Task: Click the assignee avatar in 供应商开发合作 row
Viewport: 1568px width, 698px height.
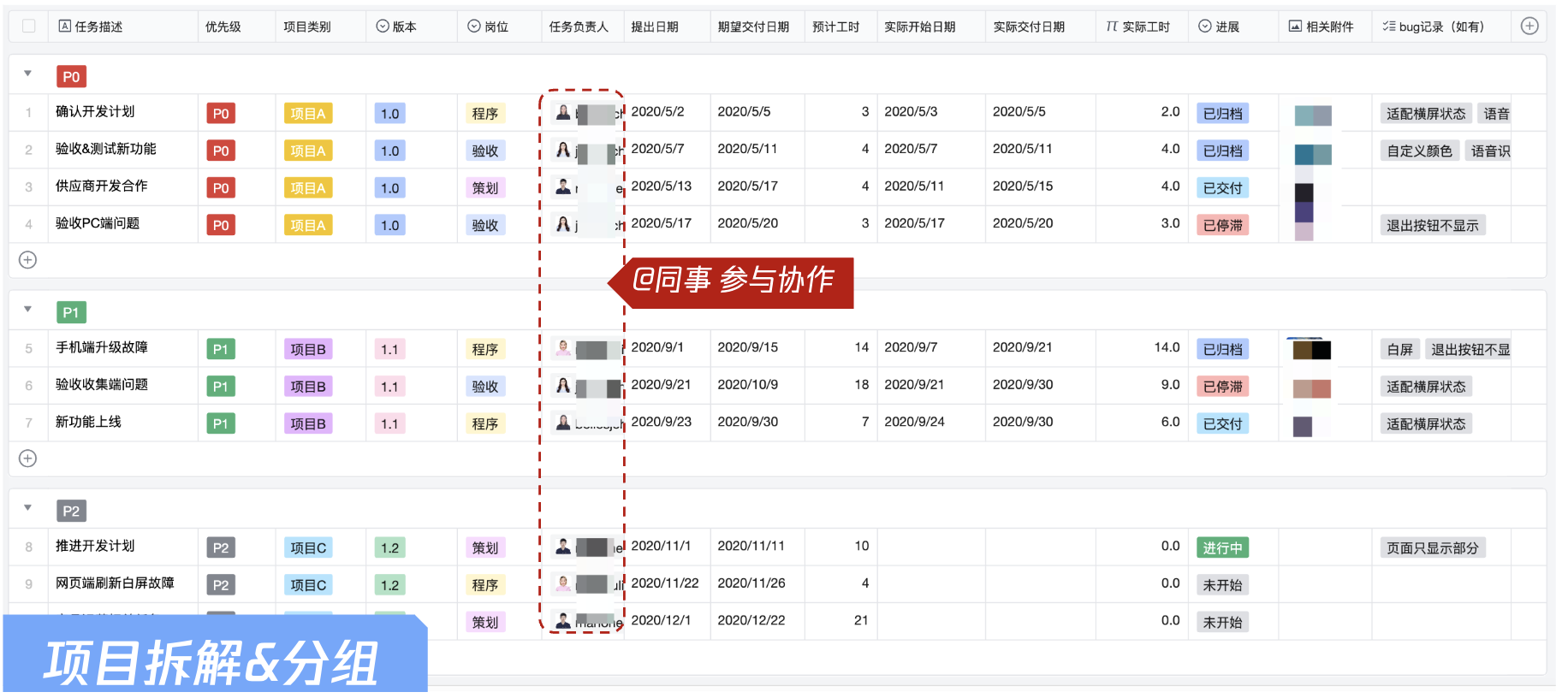Action: (x=563, y=186)
